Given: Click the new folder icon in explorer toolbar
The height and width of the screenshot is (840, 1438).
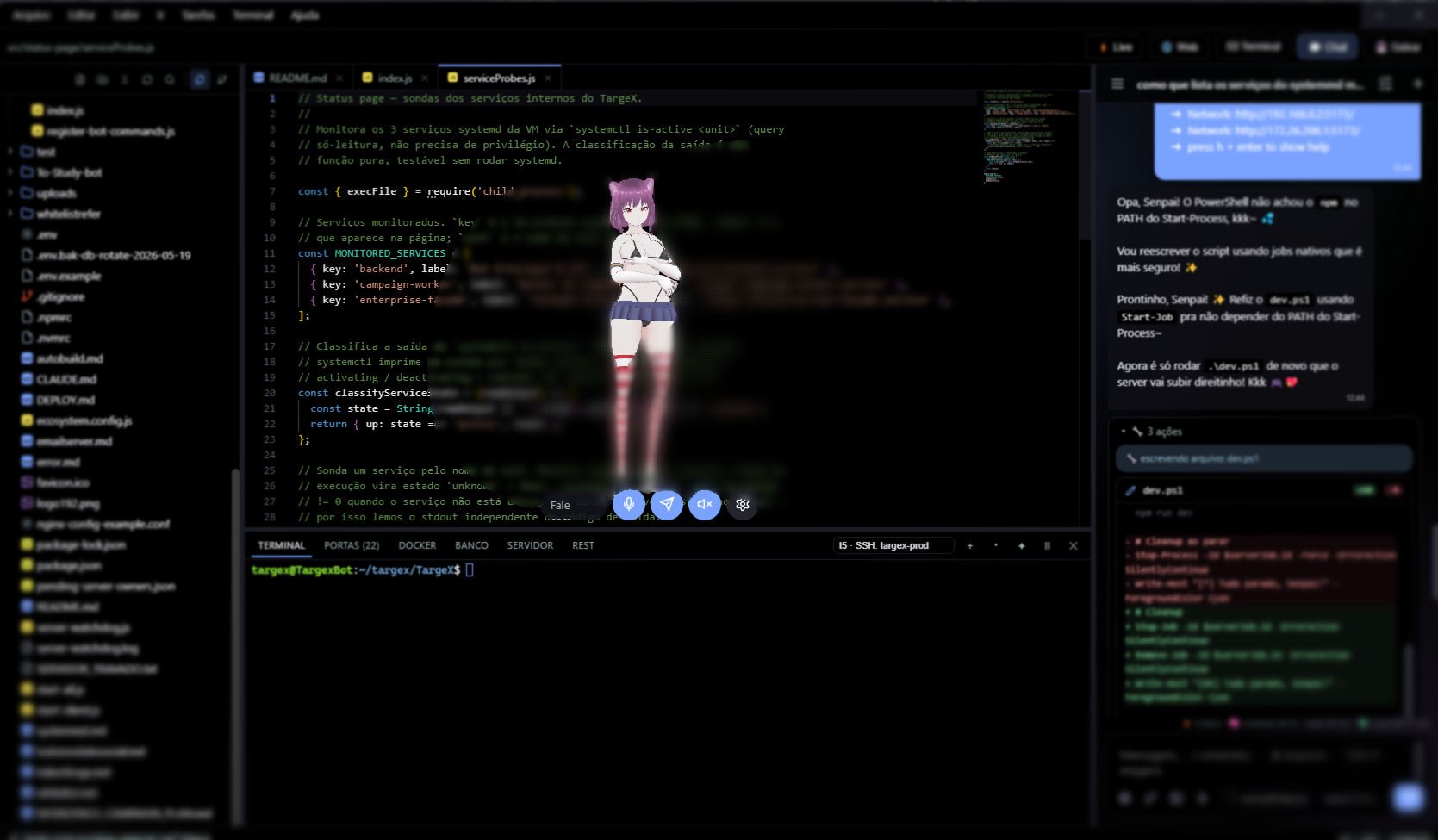Looking at the screenshot, I should [103, 79].
